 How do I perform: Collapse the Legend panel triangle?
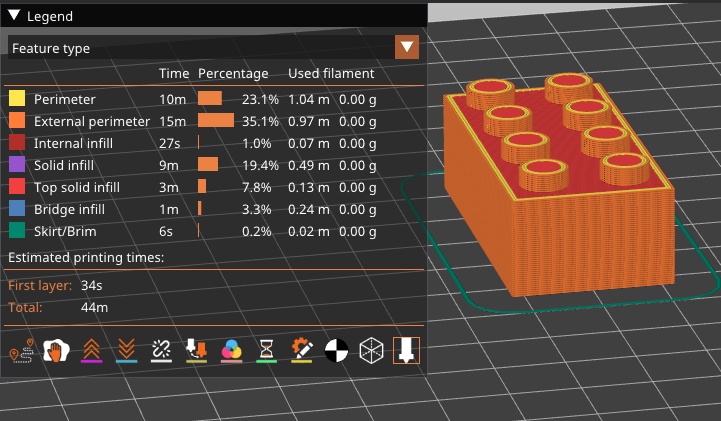pos(14,16)
